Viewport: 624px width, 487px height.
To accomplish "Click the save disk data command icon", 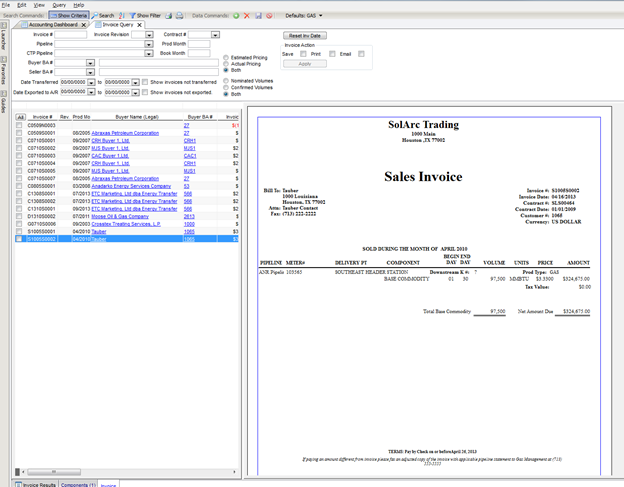I will pos(259,16).
